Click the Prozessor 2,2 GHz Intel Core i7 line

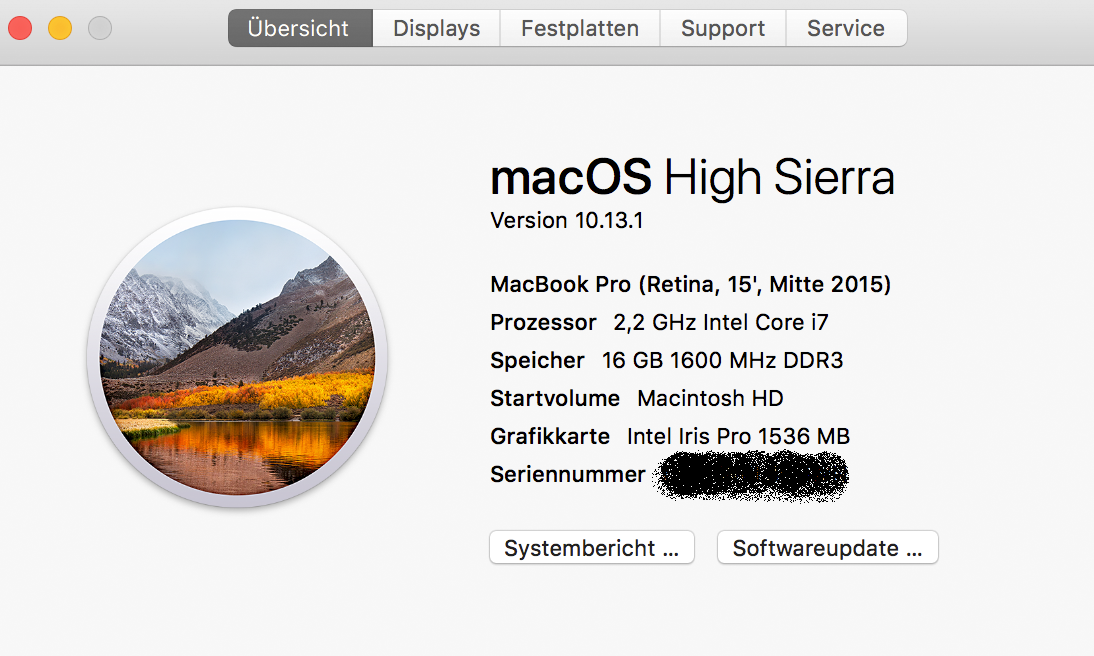click(x=659, y=323)
